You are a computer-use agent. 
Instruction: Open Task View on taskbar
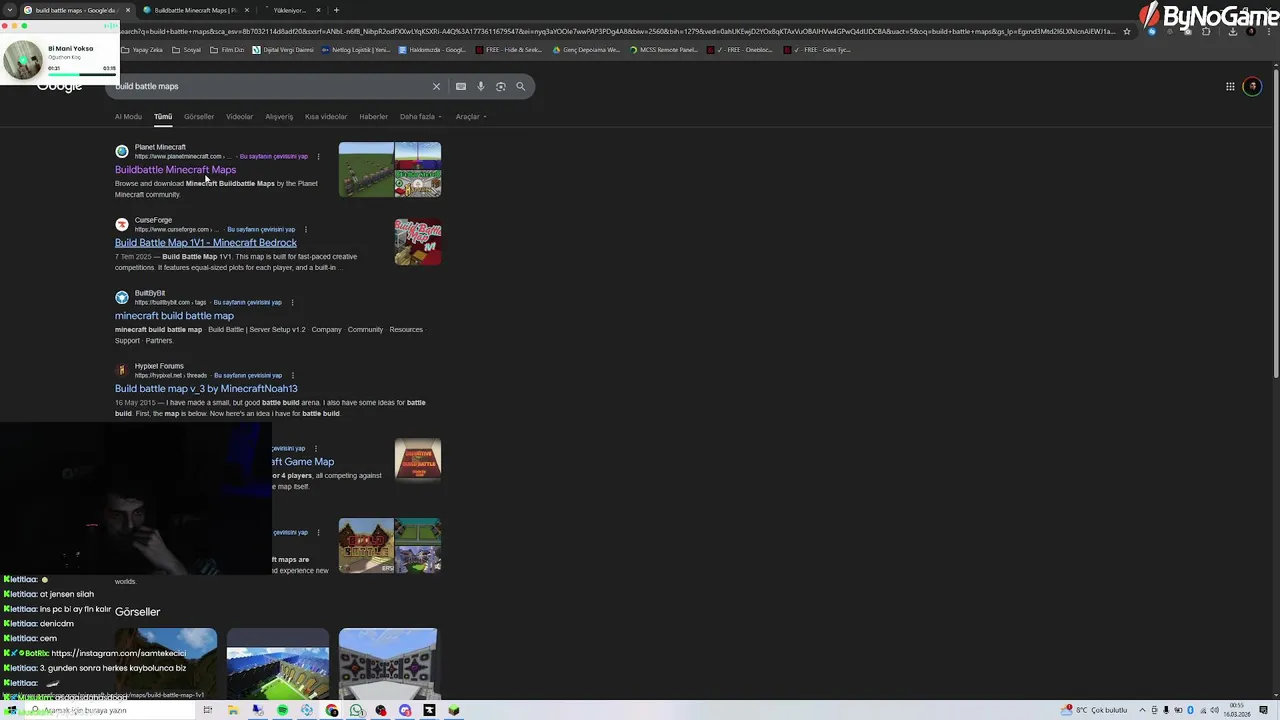point(208,710)
